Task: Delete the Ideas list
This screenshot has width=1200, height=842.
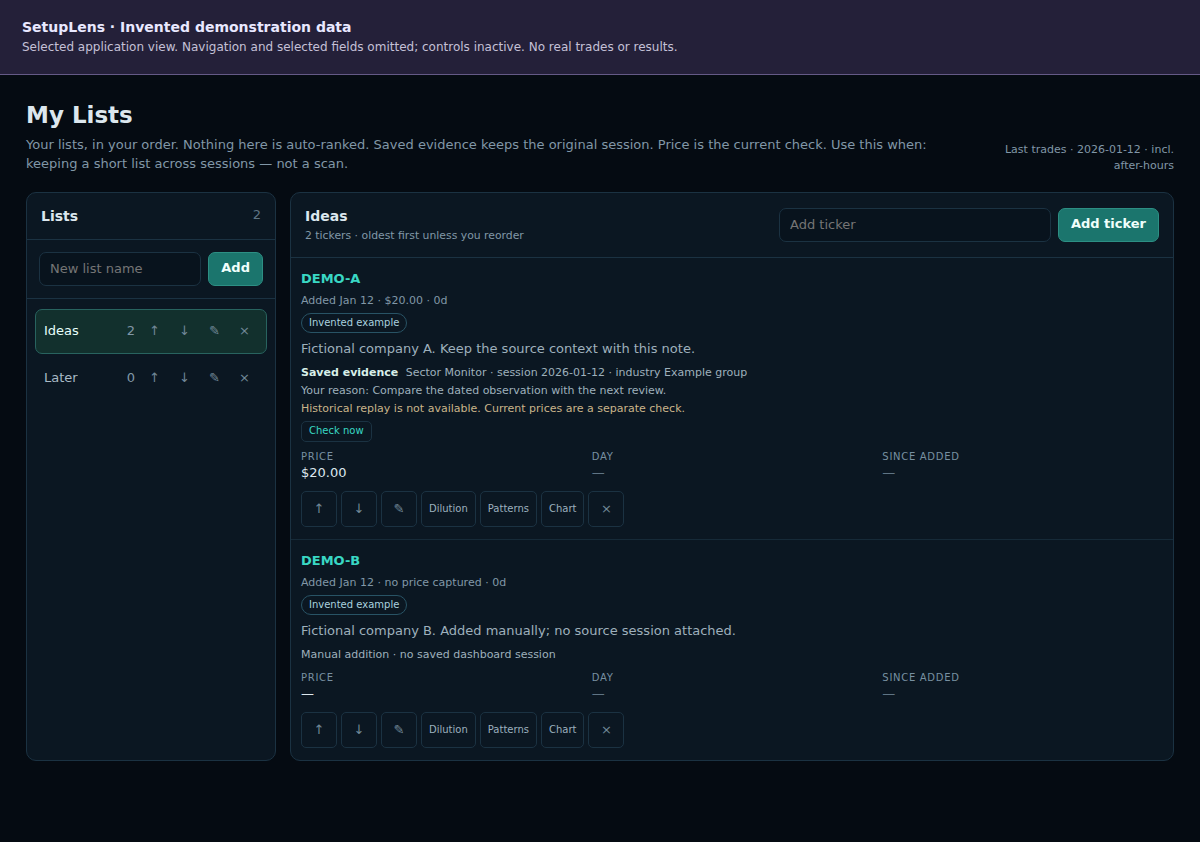Action: click(x=244, y=331)
